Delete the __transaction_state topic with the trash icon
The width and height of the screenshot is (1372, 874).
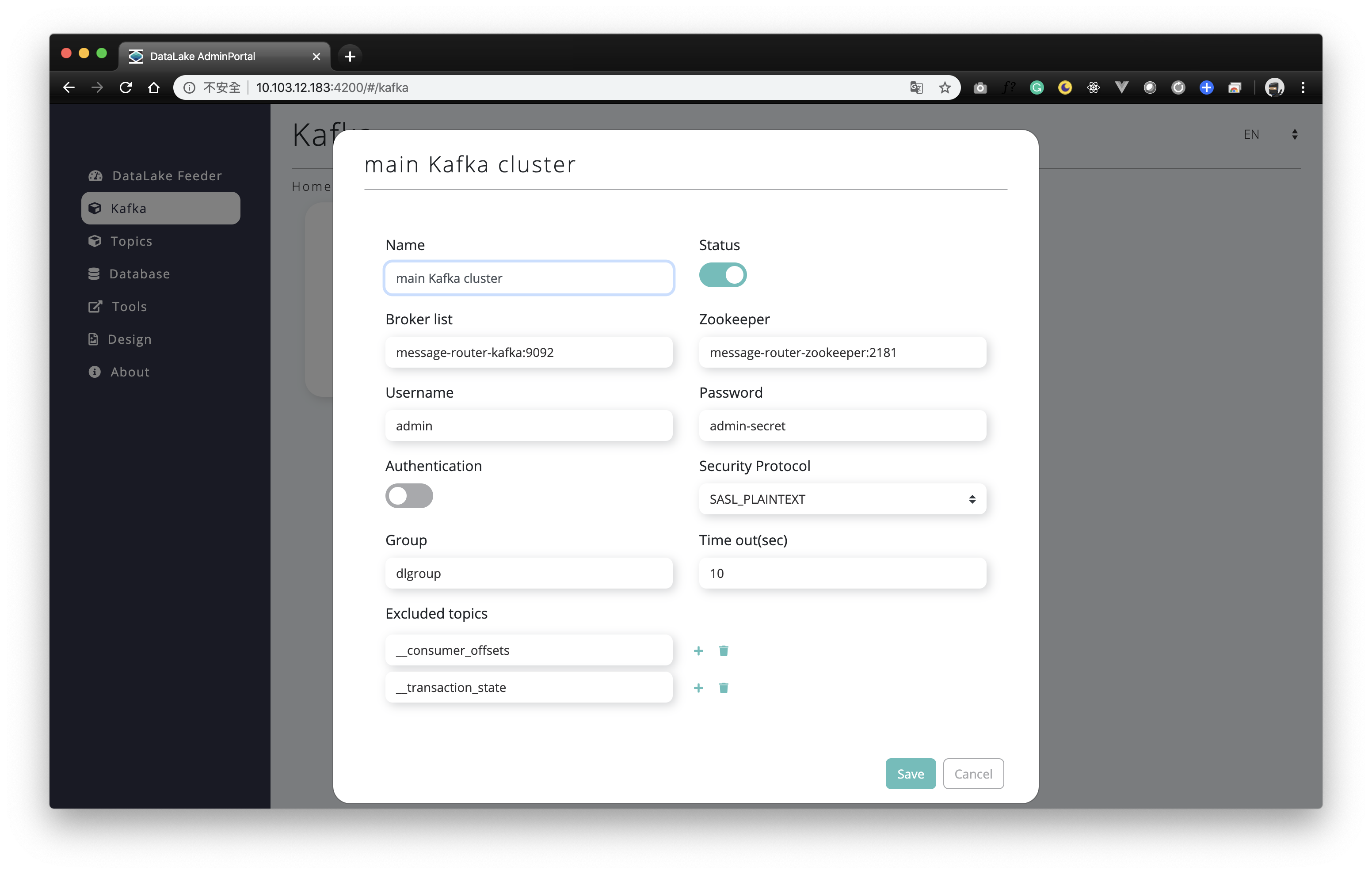click(724, 688)
